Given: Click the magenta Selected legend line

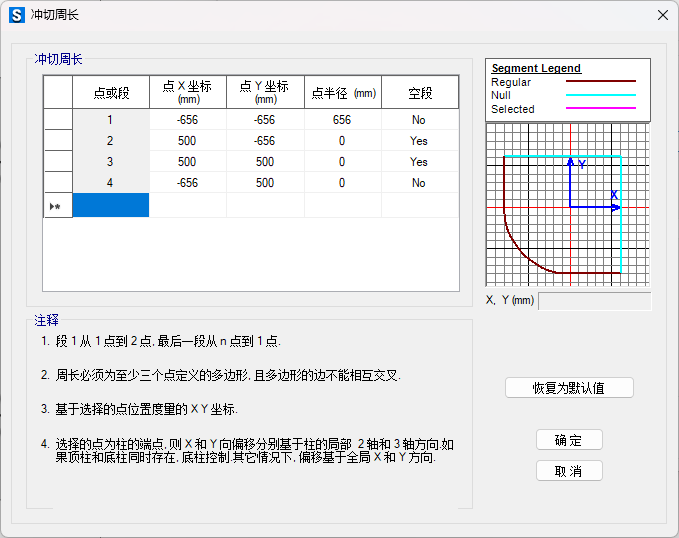Looking at the screenshot, I should tap(601, 109).
